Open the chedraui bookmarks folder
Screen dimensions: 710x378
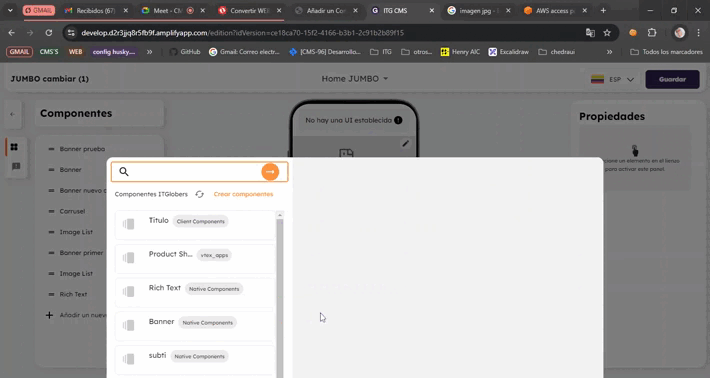pyautogui.click(x=556, y=52)
